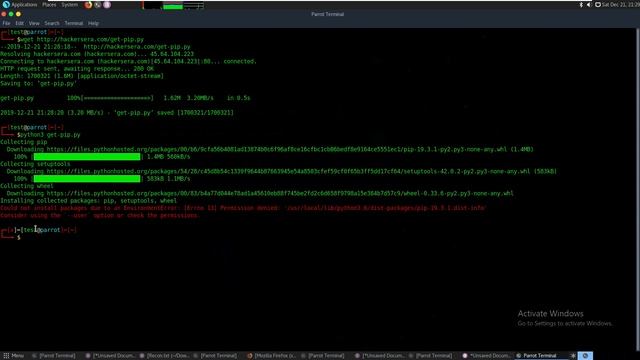Click the purple launcher icon in top panel

[107, 5]
